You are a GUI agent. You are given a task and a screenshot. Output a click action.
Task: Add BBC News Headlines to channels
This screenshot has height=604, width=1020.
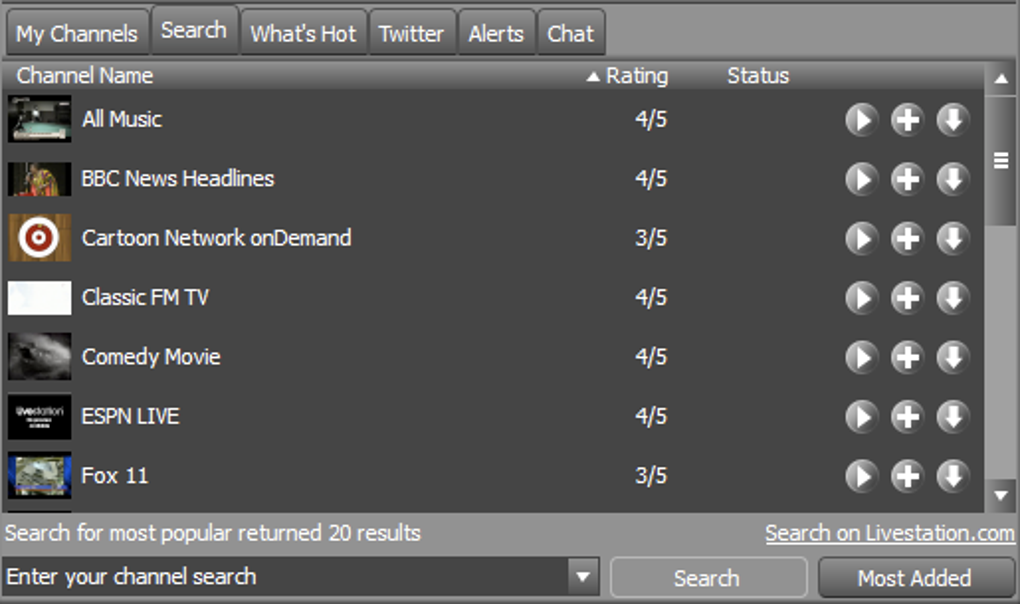[907, 179]
